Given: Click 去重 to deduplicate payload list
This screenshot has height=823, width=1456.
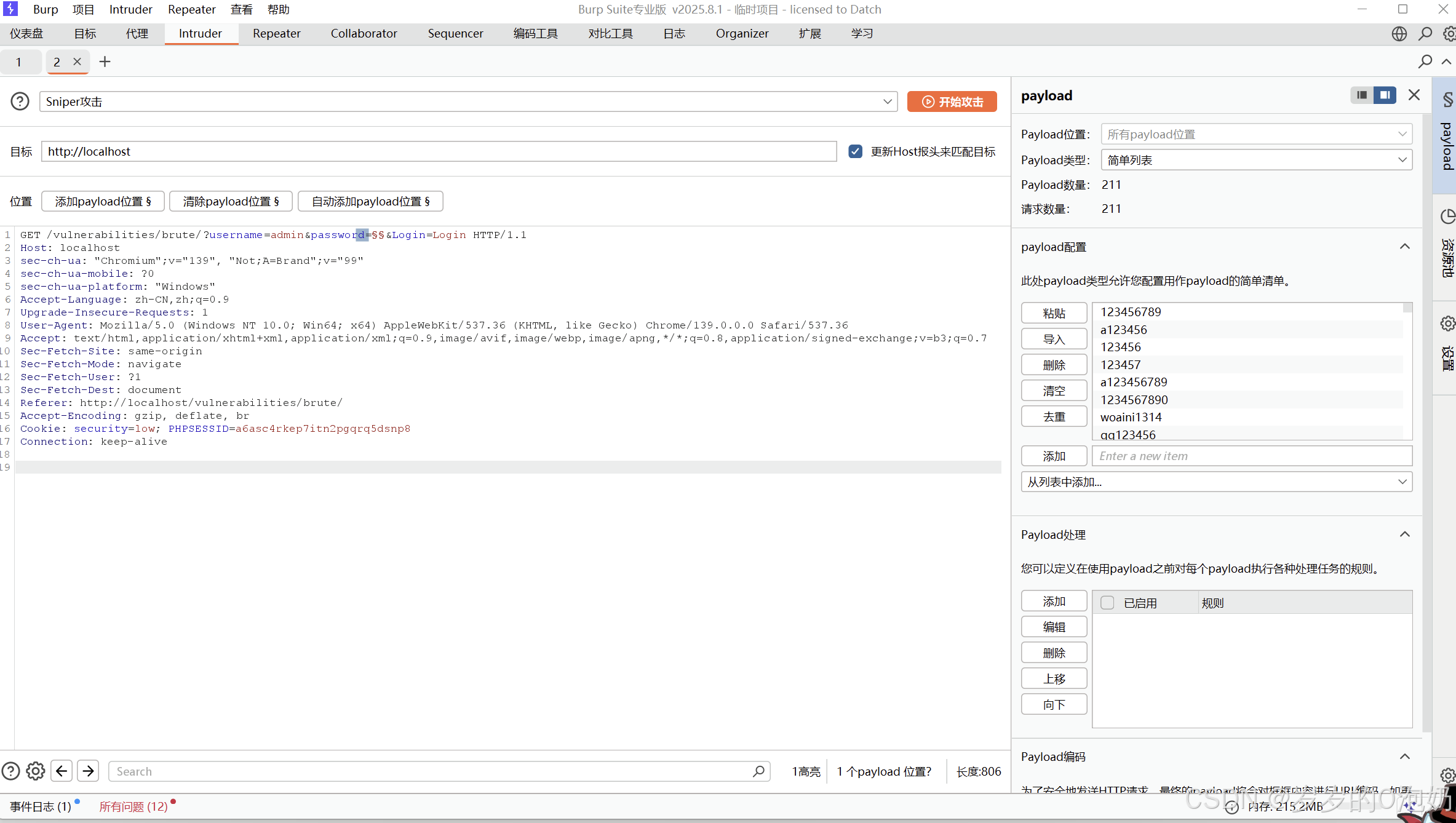Looking at the screenshot, I should coord(1054,416).
